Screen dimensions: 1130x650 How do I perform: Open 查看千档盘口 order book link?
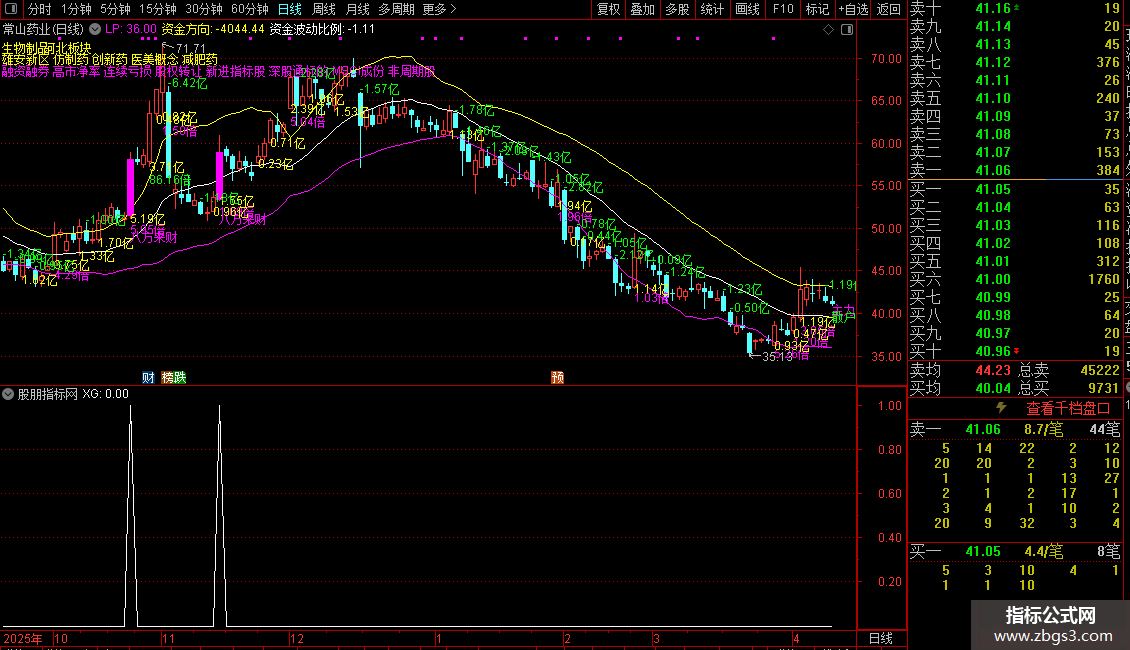[1068, 409]
